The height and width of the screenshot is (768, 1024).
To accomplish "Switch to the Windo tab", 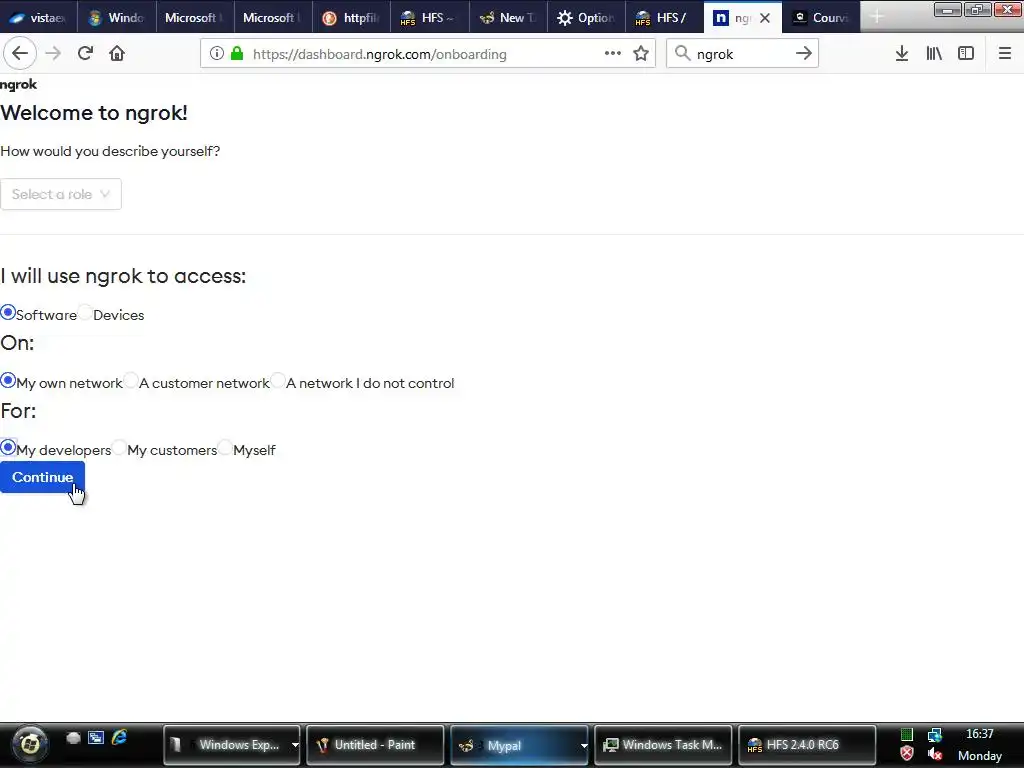I will pyautogui.click(x=117, y=18).
